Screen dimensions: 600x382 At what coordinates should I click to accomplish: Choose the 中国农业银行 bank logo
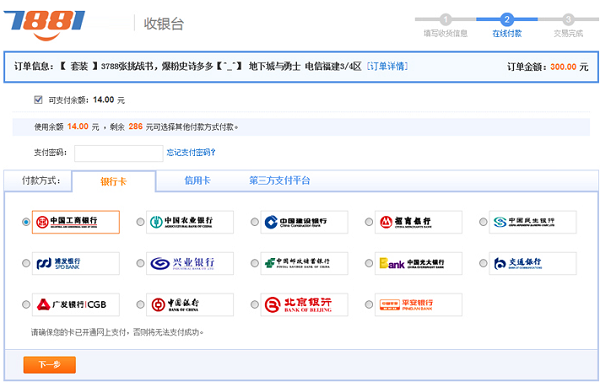tap(190, 222)
